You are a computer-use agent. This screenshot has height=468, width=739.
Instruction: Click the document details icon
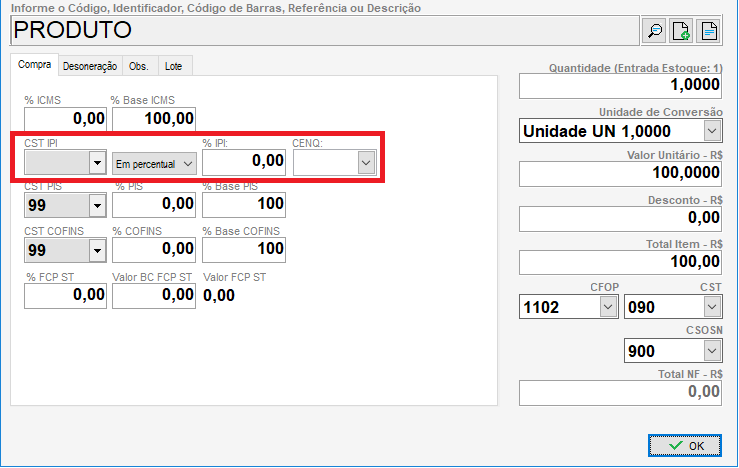[x=709, y=31]
